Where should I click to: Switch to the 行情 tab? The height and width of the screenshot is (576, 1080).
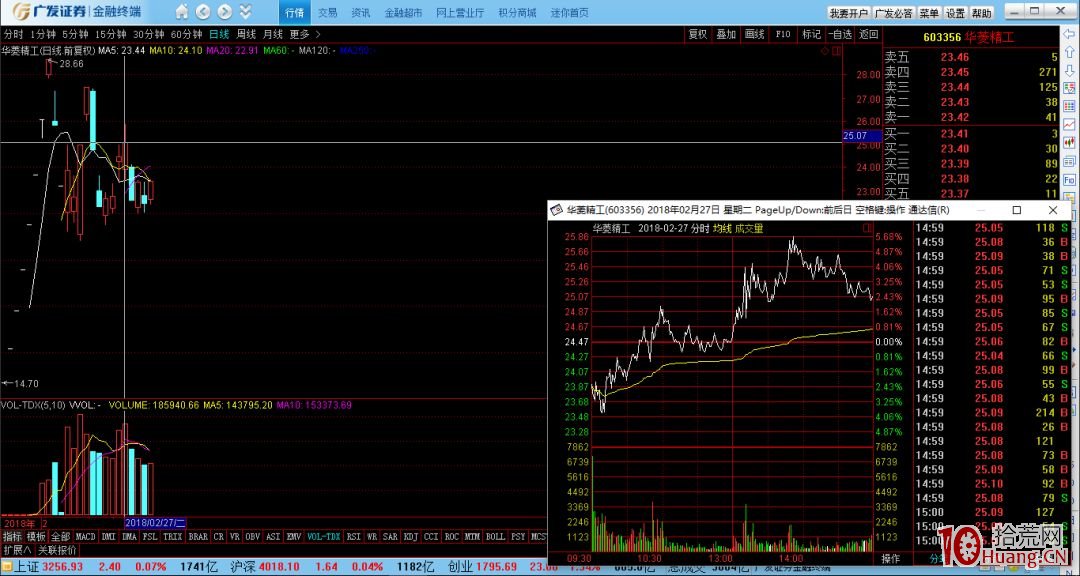coord(294,12)
